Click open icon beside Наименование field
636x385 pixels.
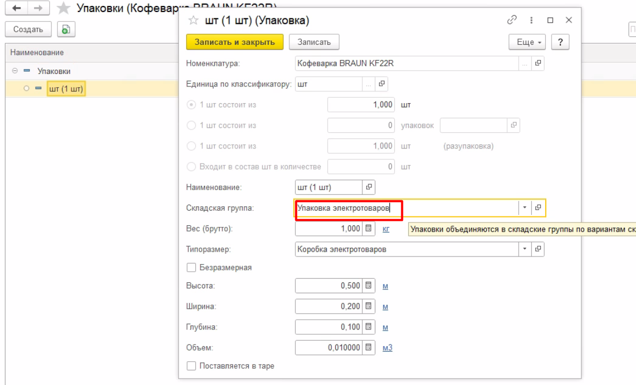[x=369, y=187]
